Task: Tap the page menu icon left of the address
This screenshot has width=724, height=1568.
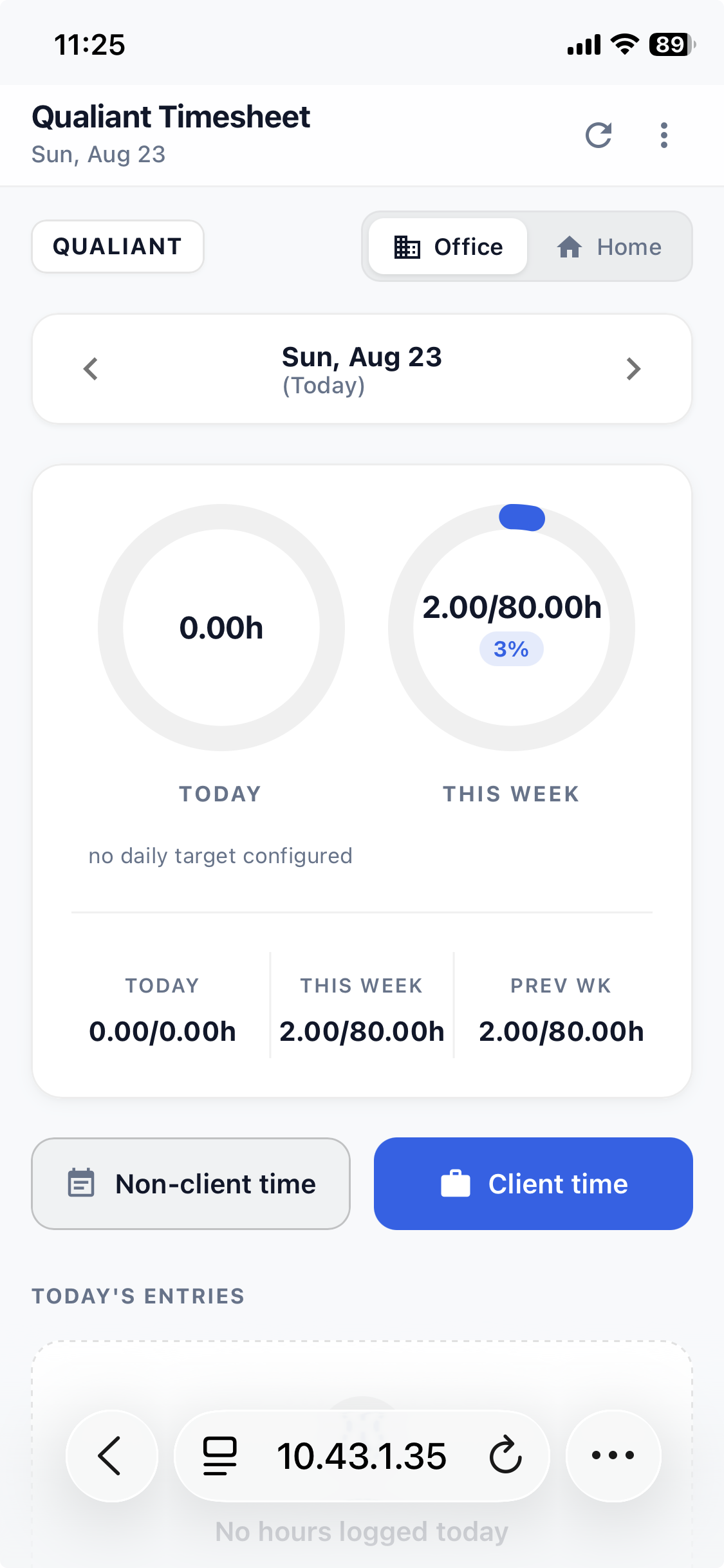Action: 220,1455
